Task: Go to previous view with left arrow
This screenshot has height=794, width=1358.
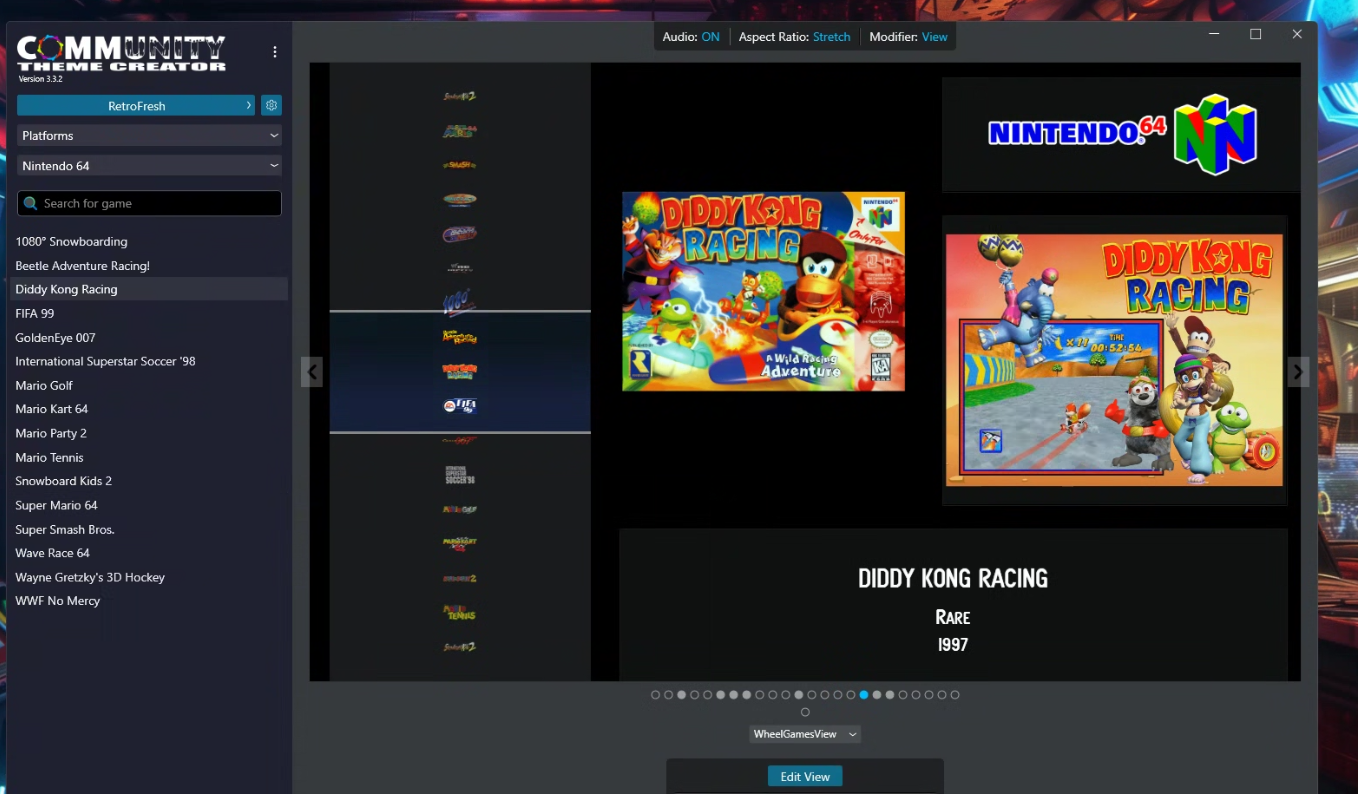Action: (x=312, y=372)
